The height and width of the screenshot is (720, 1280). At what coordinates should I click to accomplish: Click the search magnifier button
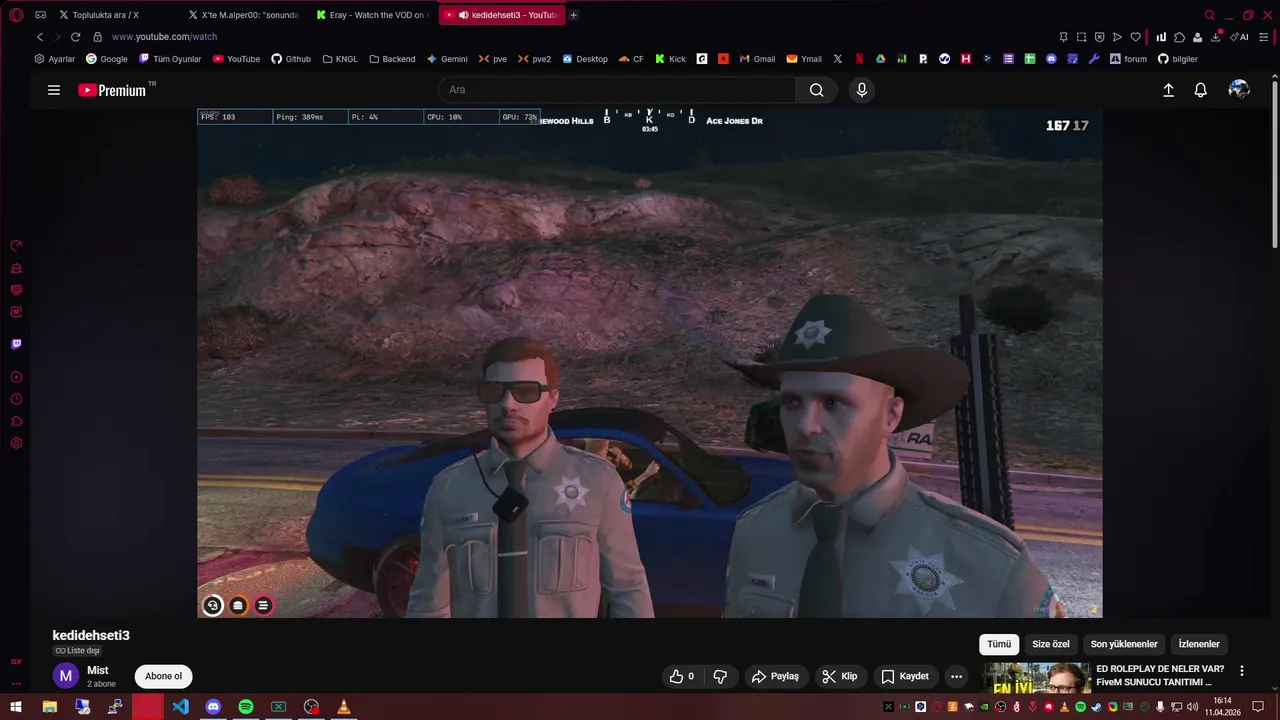pos(816,90)
